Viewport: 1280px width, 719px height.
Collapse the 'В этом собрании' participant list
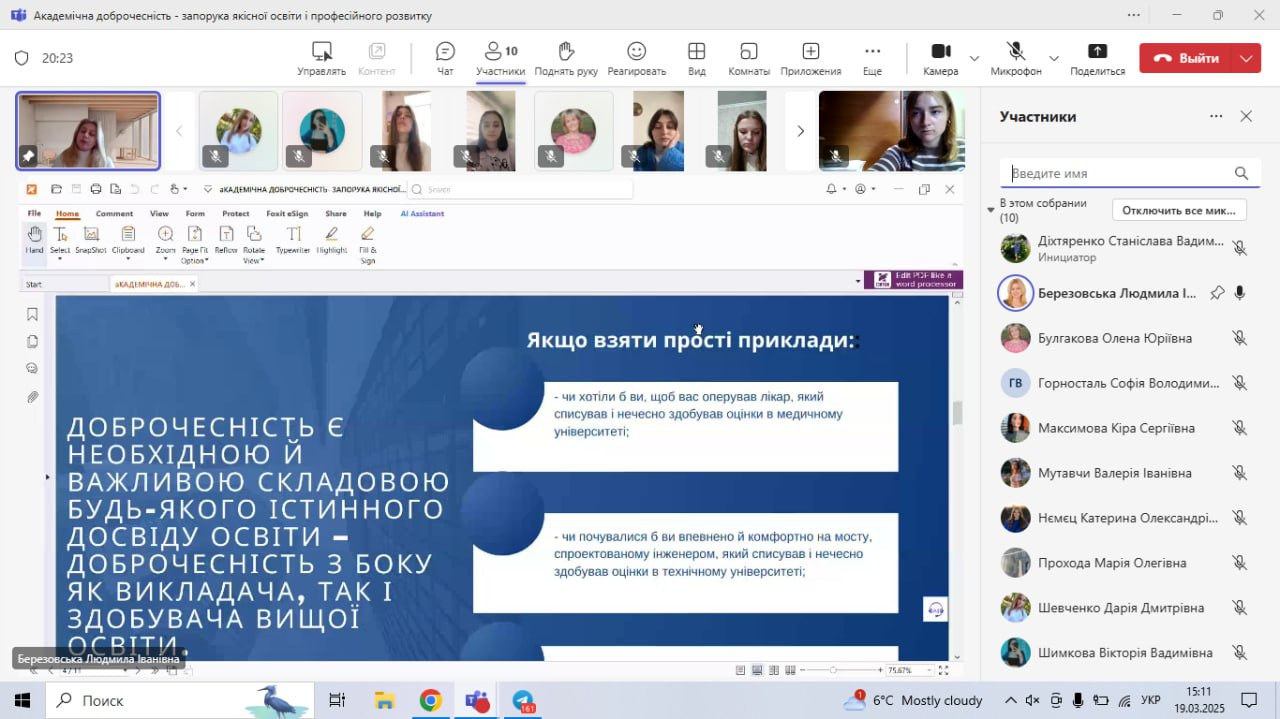(x=991, y=210)
